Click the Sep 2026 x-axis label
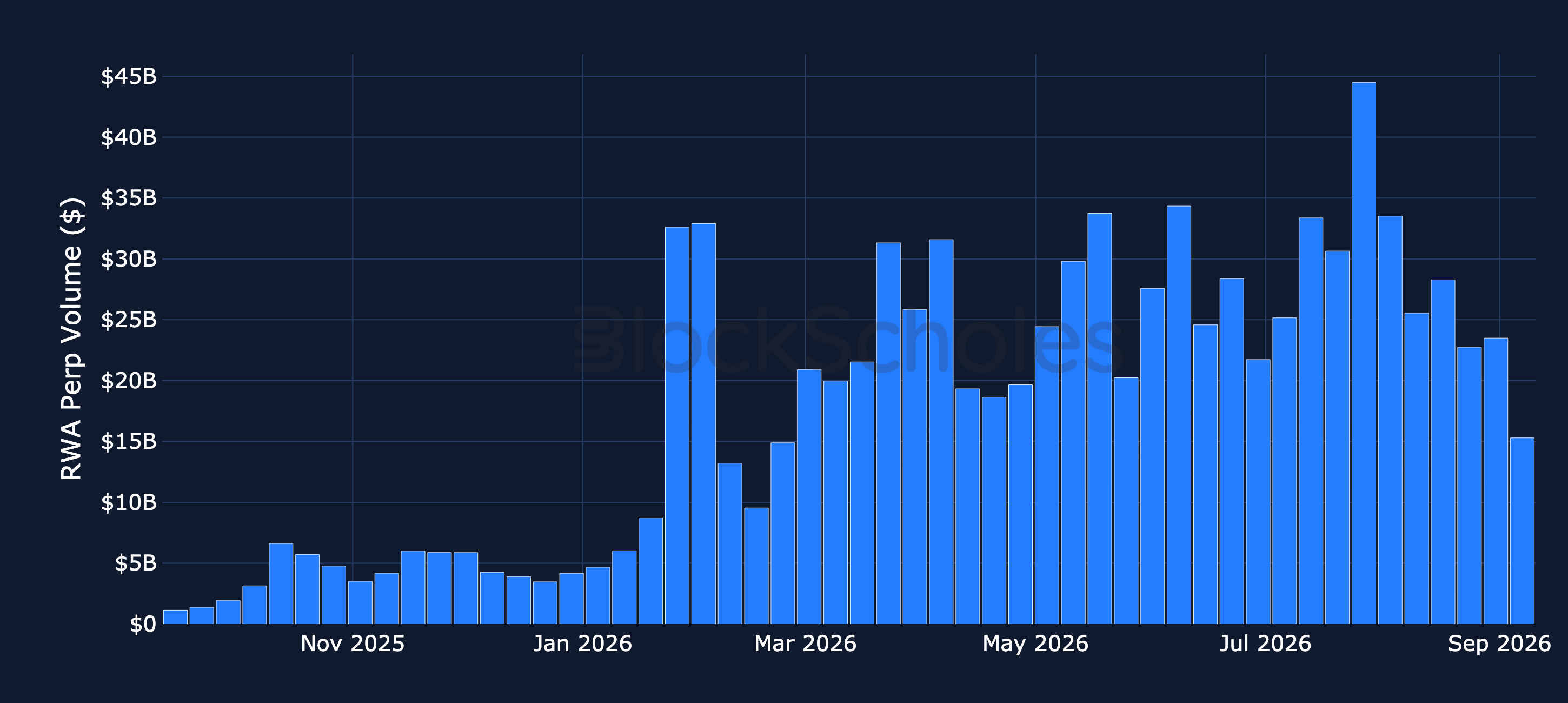1568x703 pixels. click(x=1499, y=644)
